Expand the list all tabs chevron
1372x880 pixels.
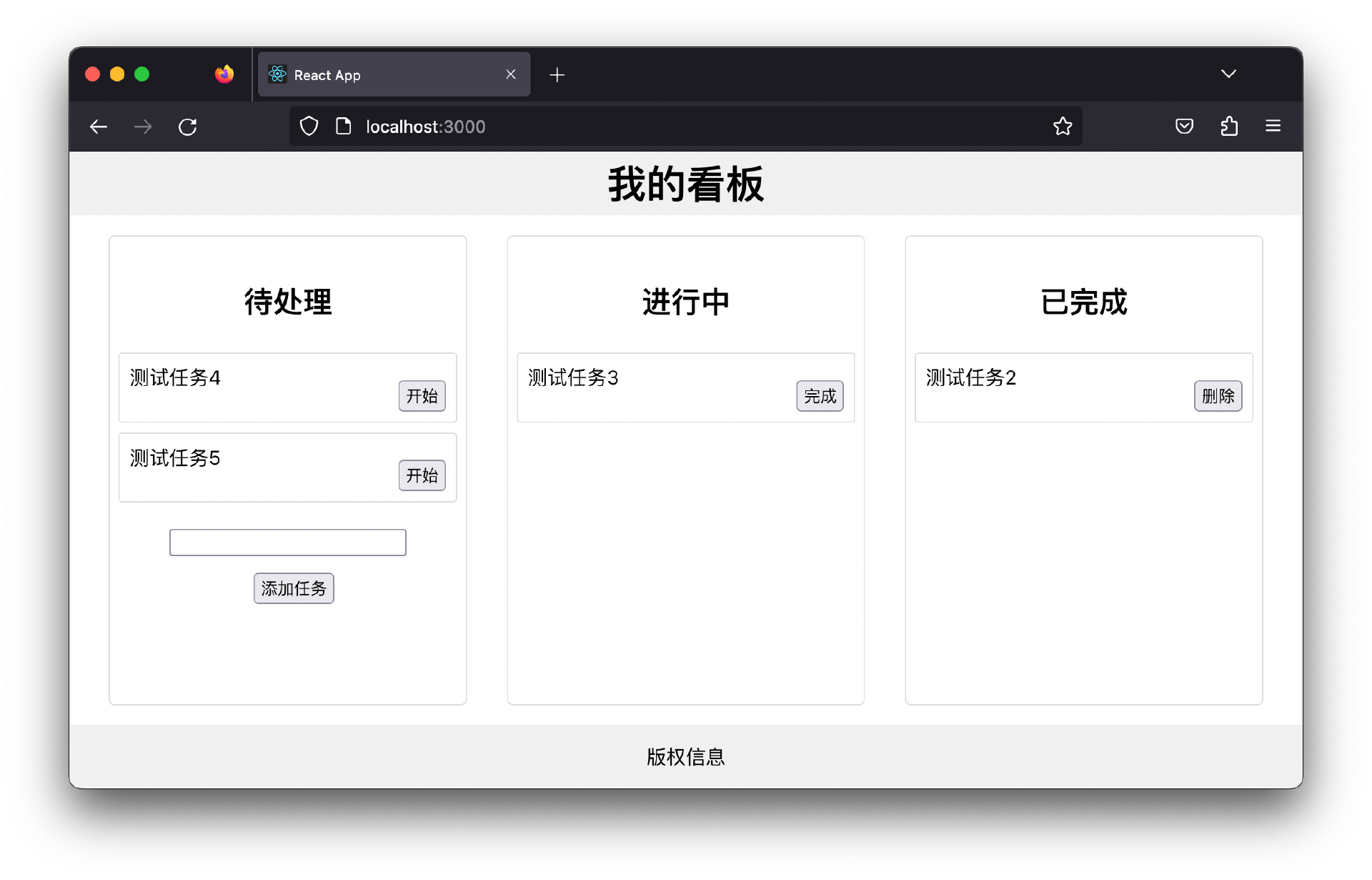(1228, 74)
